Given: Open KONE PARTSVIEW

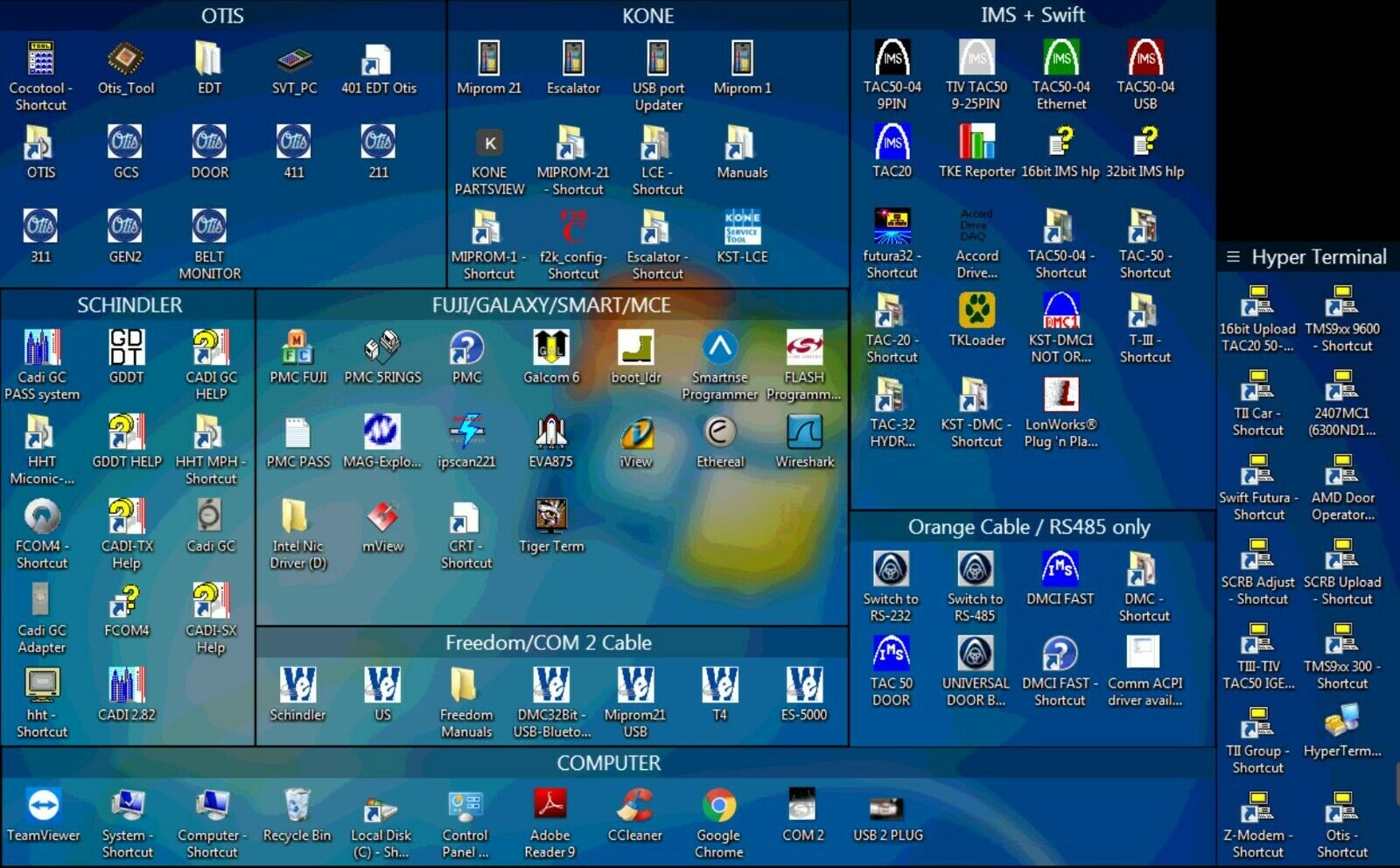Looking at the screenshot, I should (489, 143).
